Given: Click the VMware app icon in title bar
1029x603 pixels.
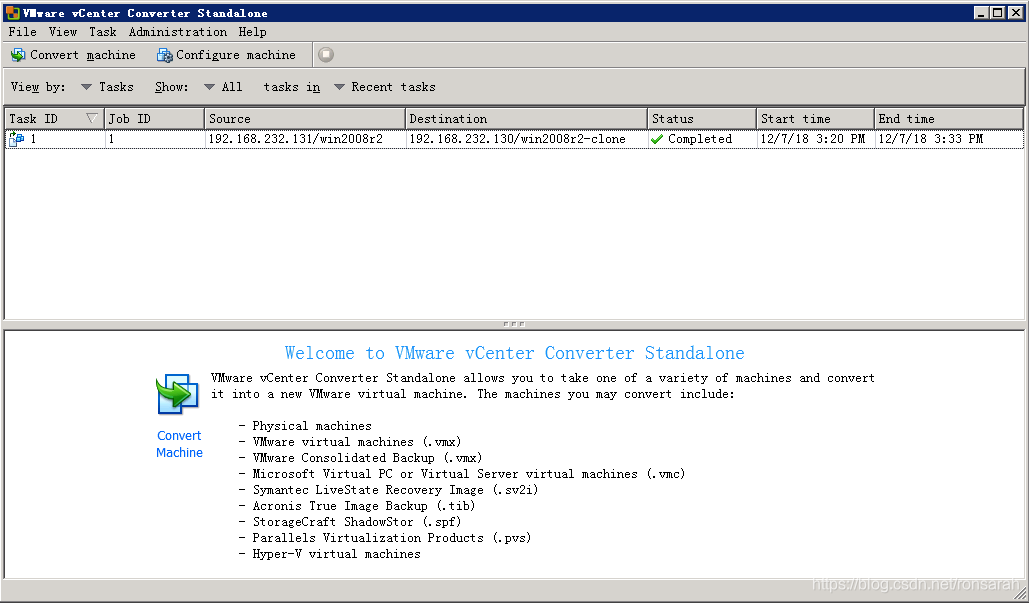Looking at the screenshot, I should (x=12, y=13).
